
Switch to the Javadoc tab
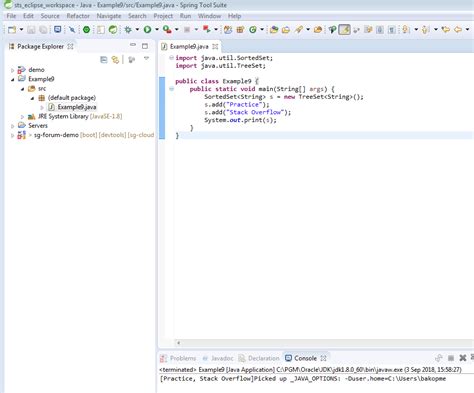click(x=218, y=358)
